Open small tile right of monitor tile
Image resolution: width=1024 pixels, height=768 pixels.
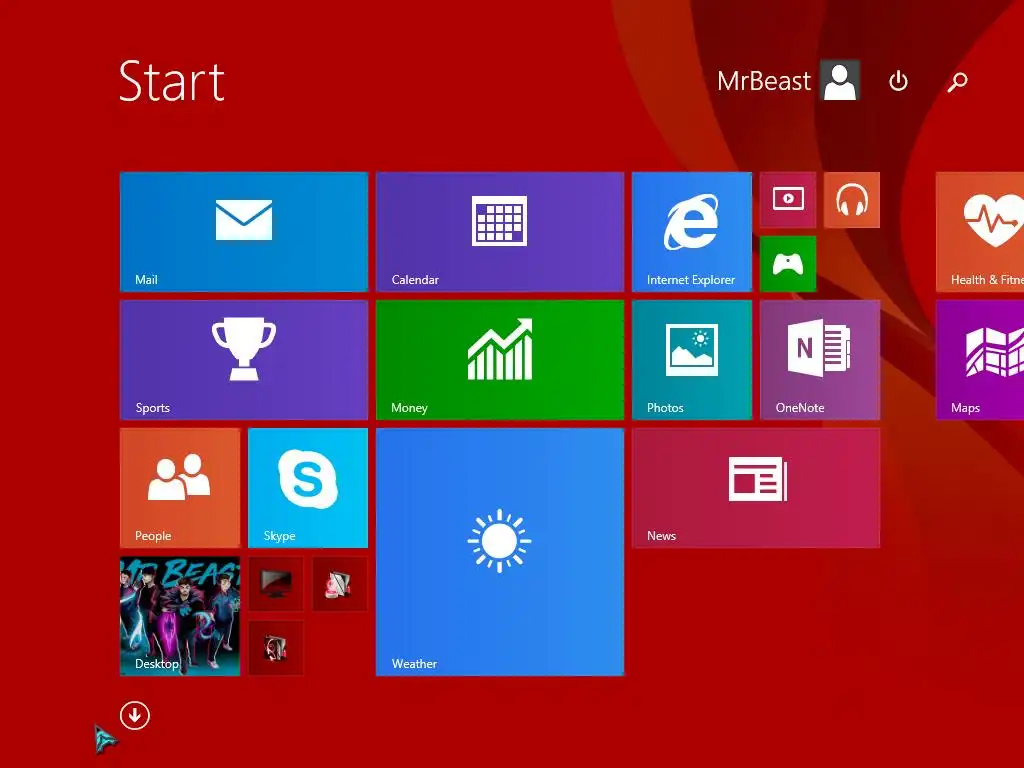coord(340,584)
